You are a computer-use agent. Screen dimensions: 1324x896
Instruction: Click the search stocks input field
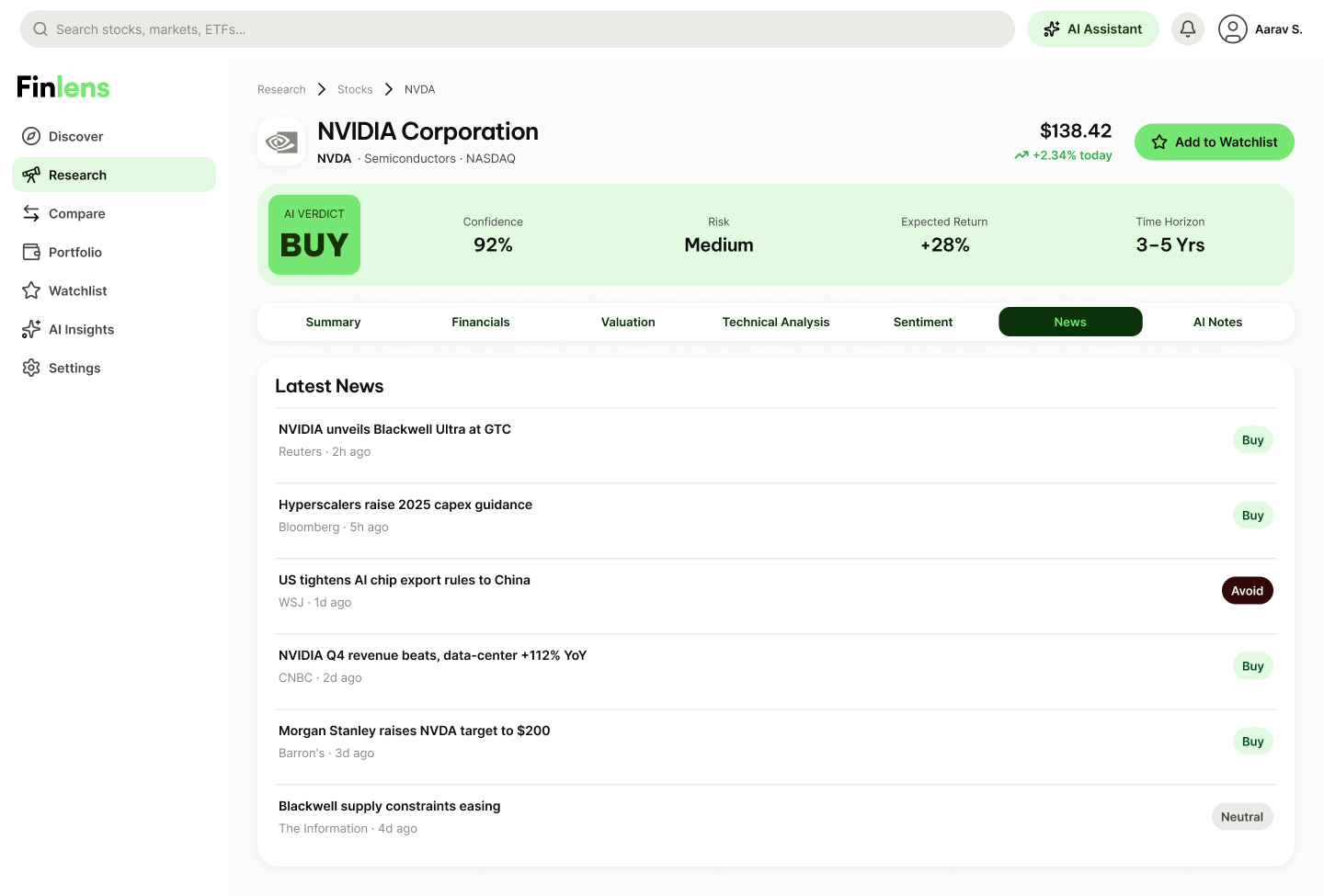[x=518, y=29]
